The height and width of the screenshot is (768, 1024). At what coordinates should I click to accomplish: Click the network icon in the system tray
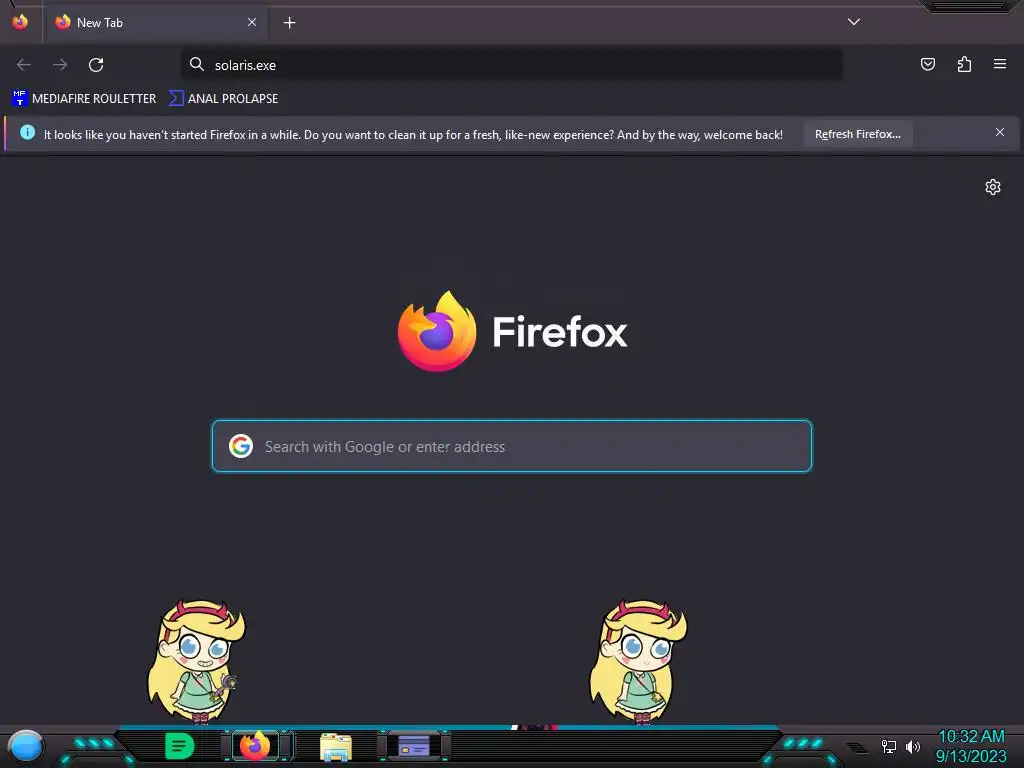(x=889, y=746)
